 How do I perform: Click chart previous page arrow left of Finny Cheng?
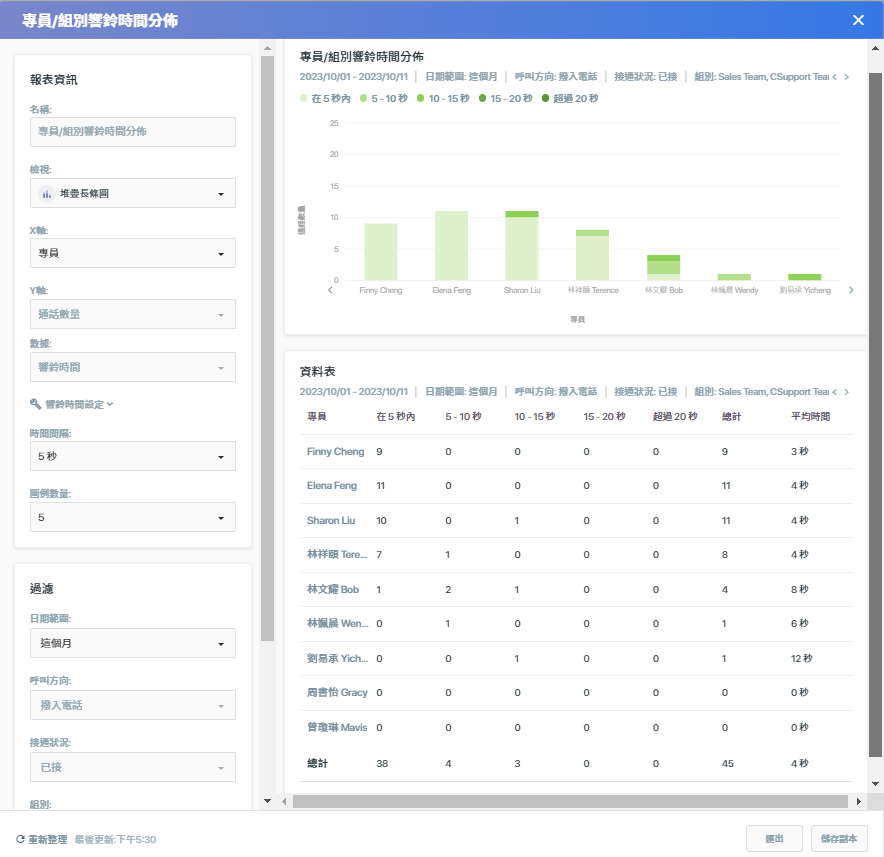coord(330,290)
